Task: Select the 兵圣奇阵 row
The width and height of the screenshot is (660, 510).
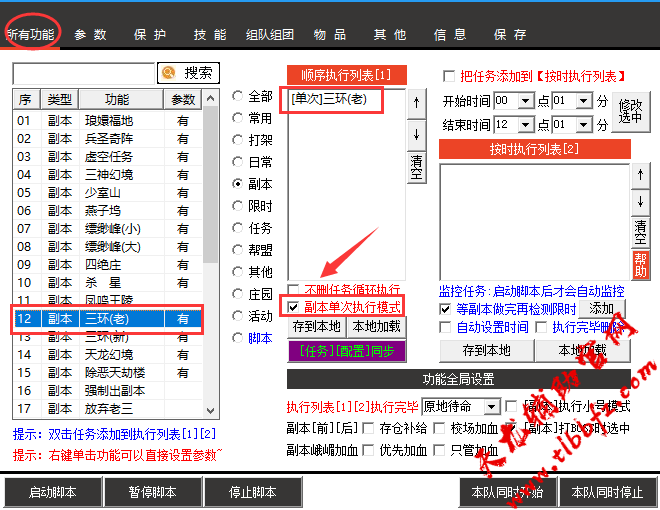Action: point(108,139)
